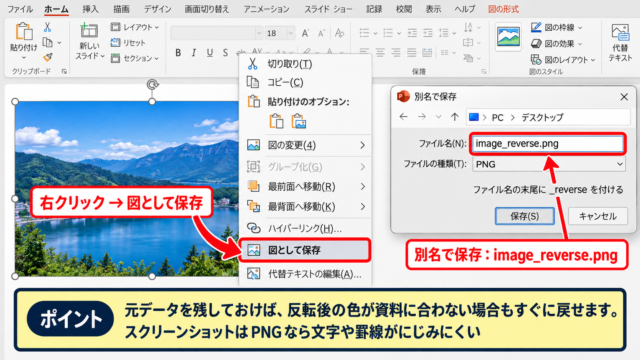Click the 貼り付け paste button in the ribbon
Viewport: 640px width, 360px height.
point(24,41)
